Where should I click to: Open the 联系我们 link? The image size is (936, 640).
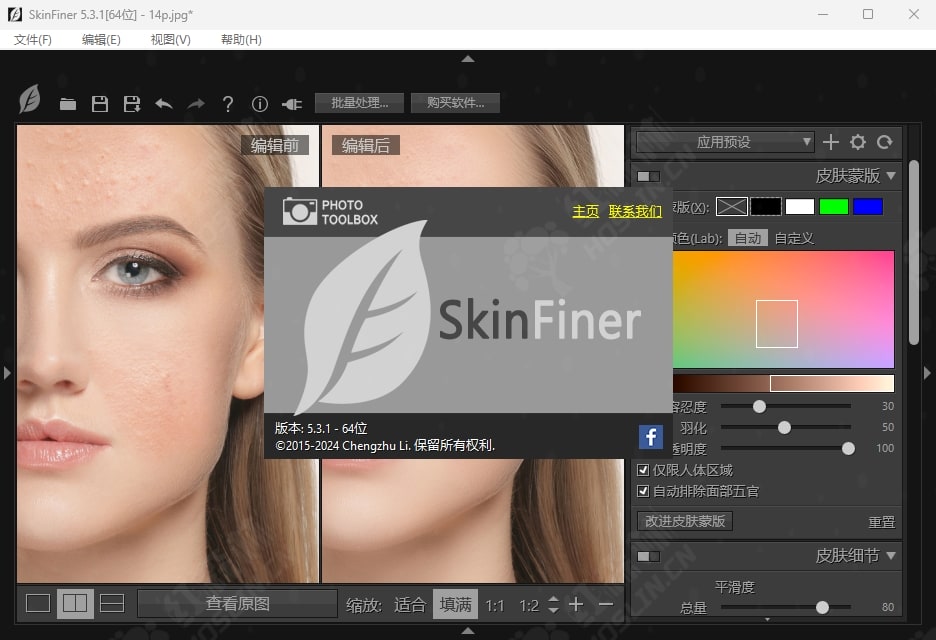(635, 211)
